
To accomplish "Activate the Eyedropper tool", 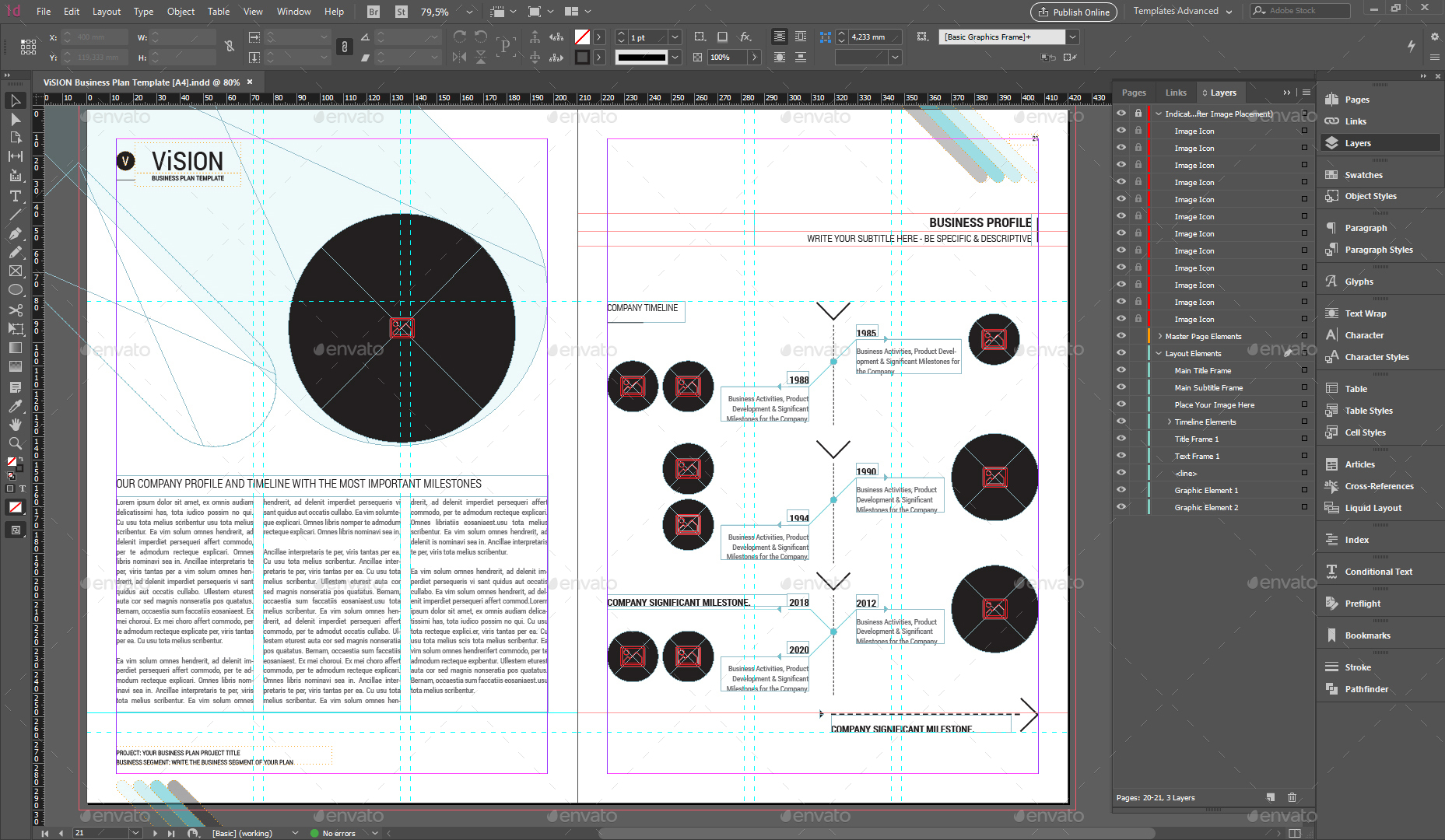I will tap(15, 406).
